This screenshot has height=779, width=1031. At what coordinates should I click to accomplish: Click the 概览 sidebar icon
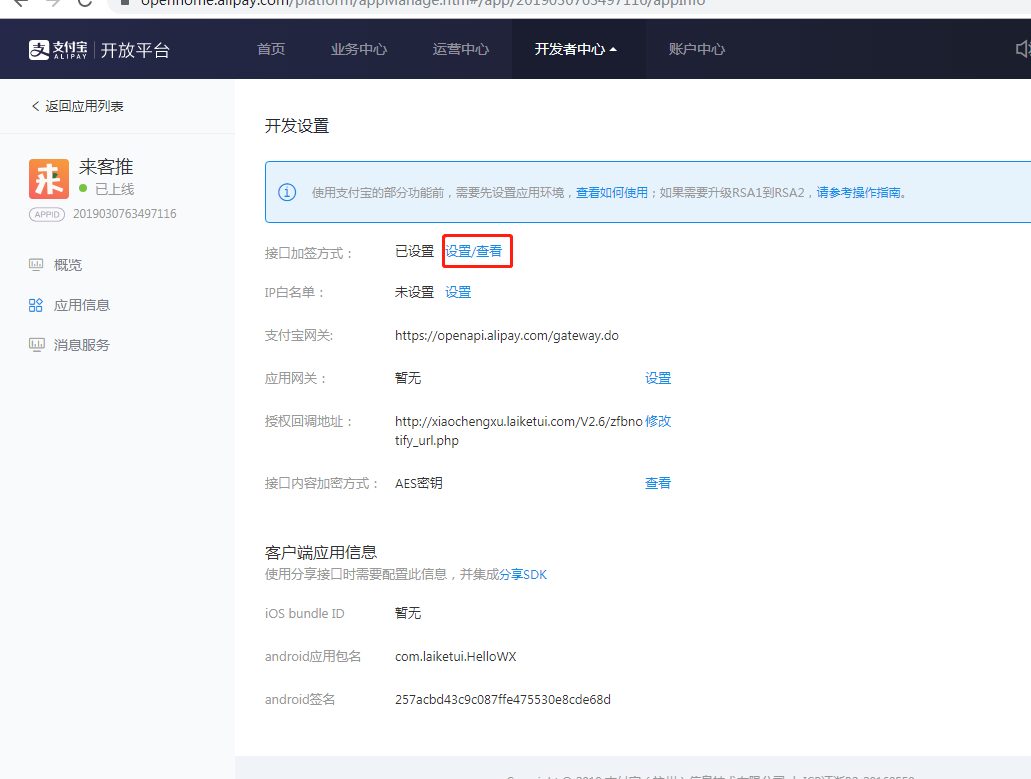pos(36,265)
